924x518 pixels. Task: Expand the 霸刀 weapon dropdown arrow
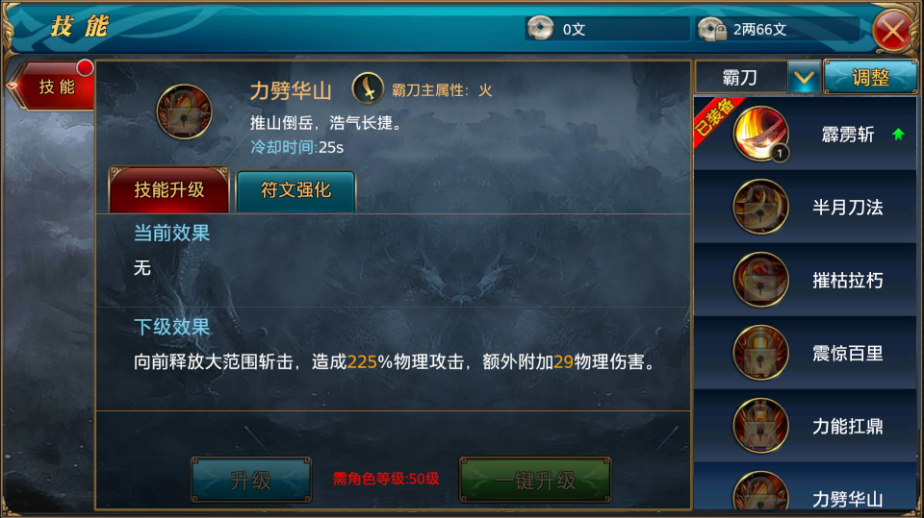click(804, 77)
